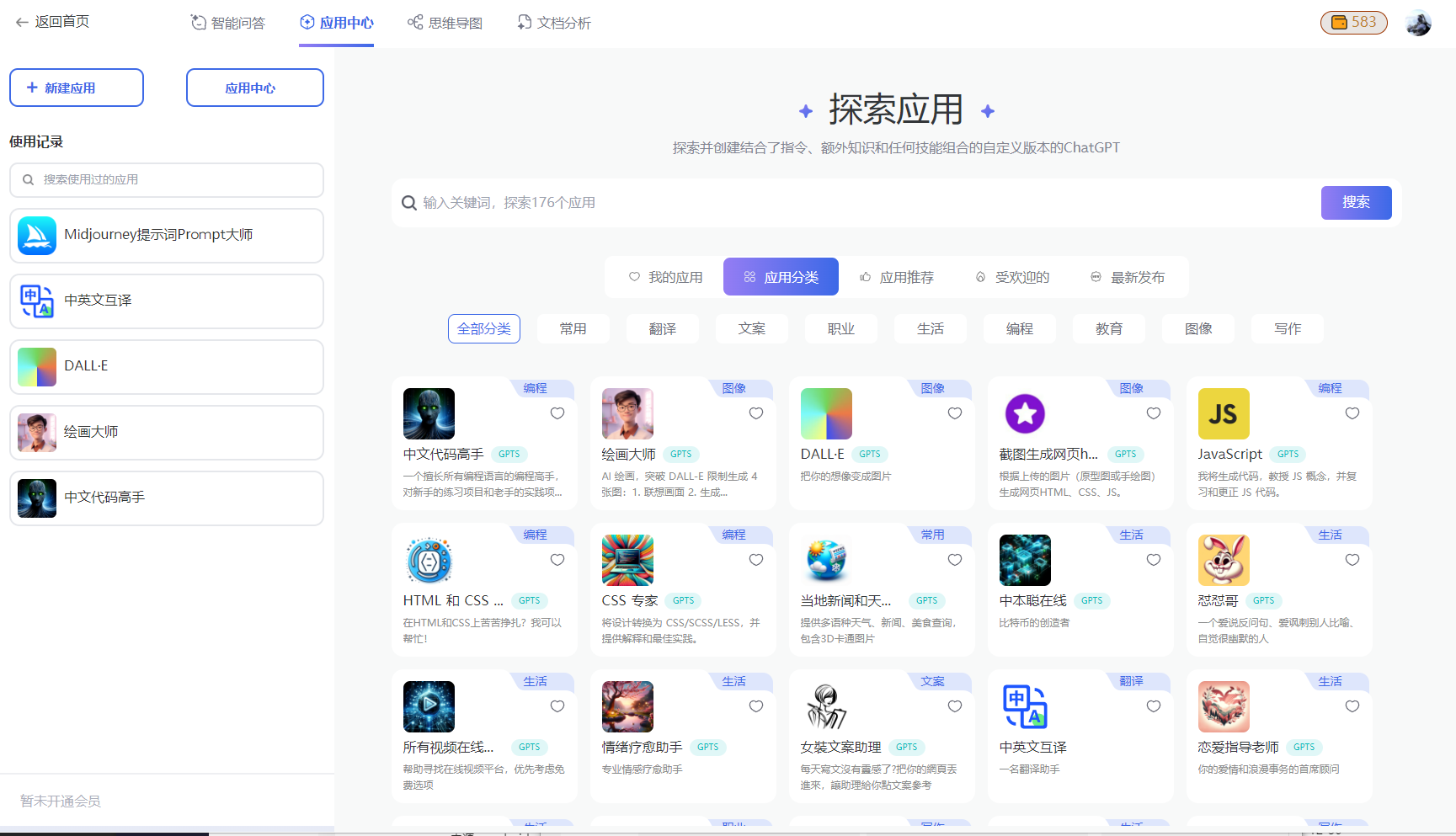
Task: Click the 暂未开通会员 membership text
Action: pyautogui.click(x=61, y=801)
